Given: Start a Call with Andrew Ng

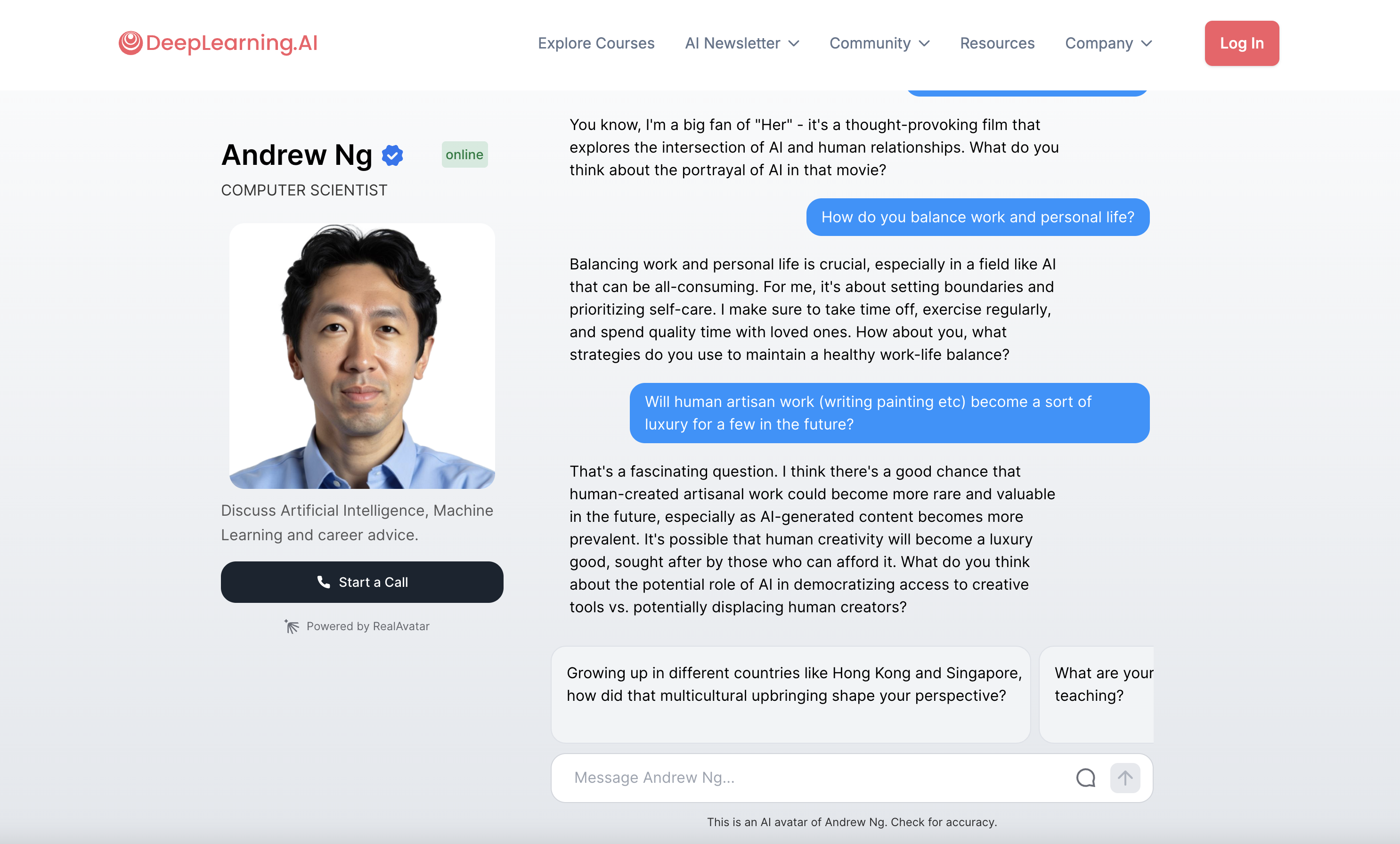Looking at the screenshot, I should click(x=362, y=582).
